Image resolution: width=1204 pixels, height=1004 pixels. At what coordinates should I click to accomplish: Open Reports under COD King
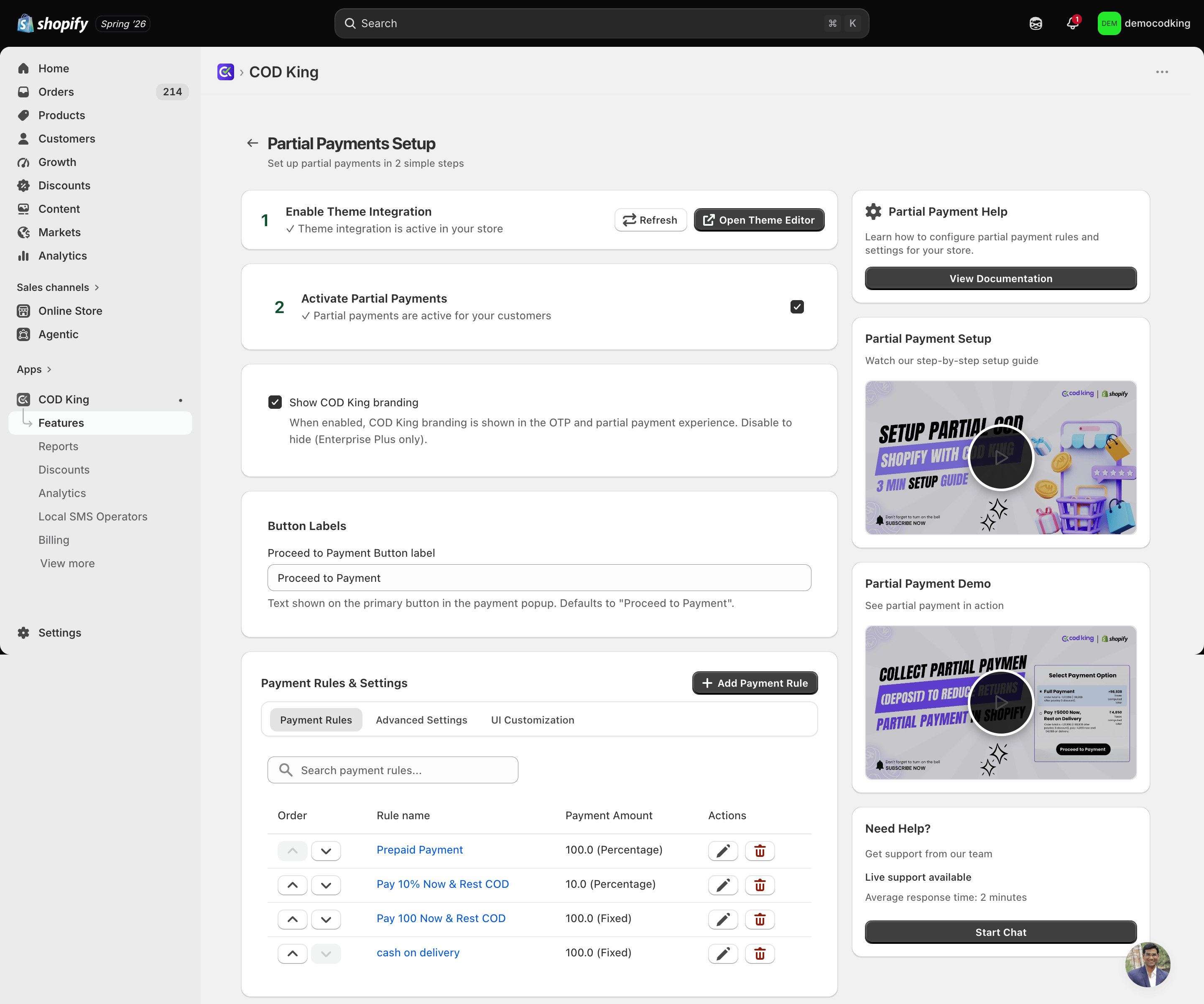coord(59,447)
